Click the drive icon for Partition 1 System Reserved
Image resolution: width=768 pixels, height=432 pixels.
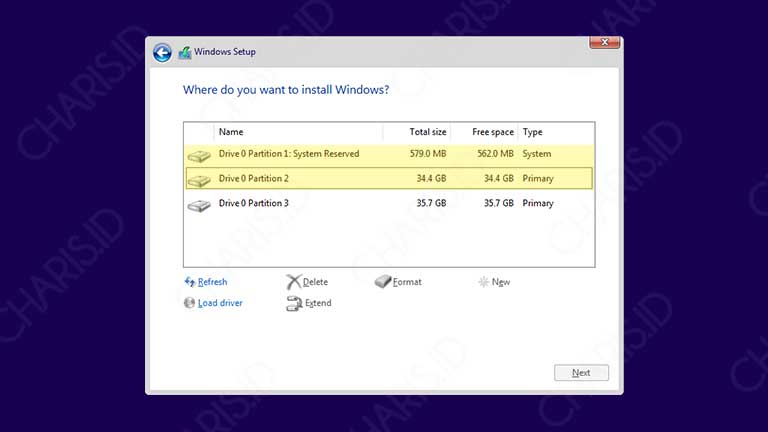tap(199, 156)
